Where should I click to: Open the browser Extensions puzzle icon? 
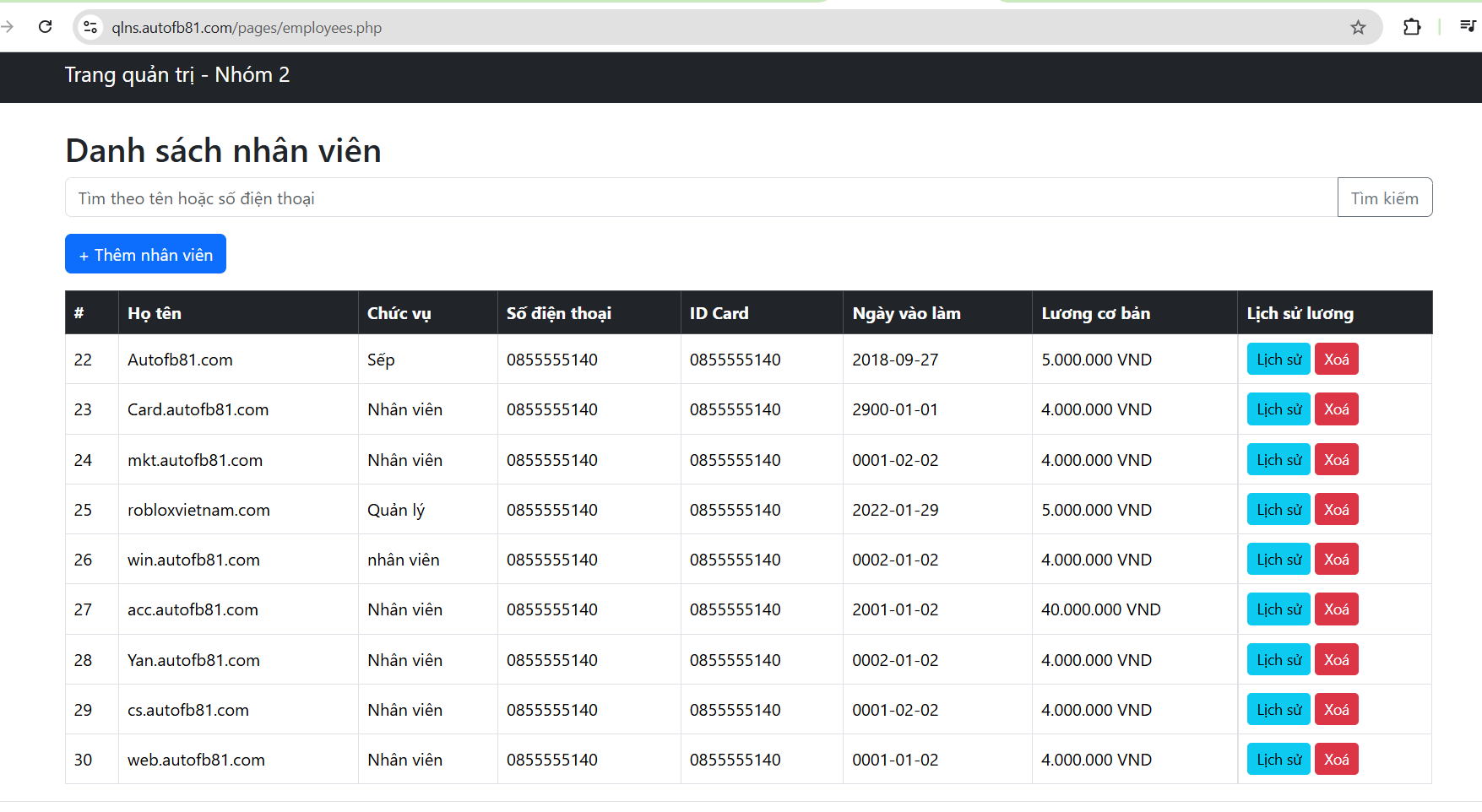tap(1412, 28)
